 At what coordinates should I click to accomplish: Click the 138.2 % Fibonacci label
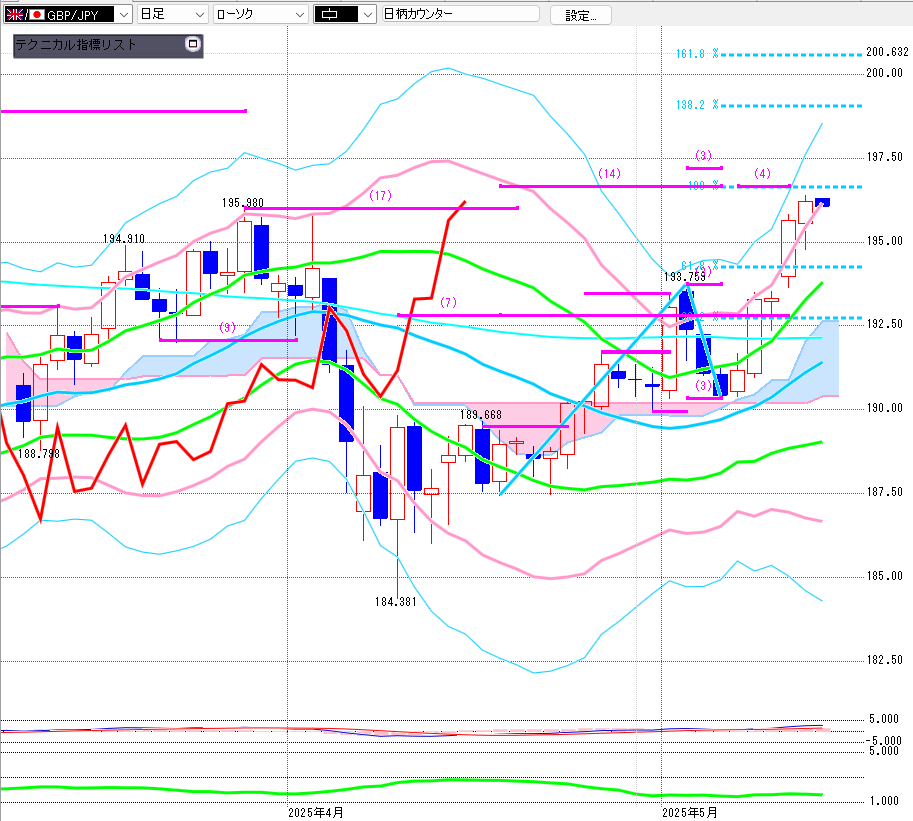pos(697,105)
